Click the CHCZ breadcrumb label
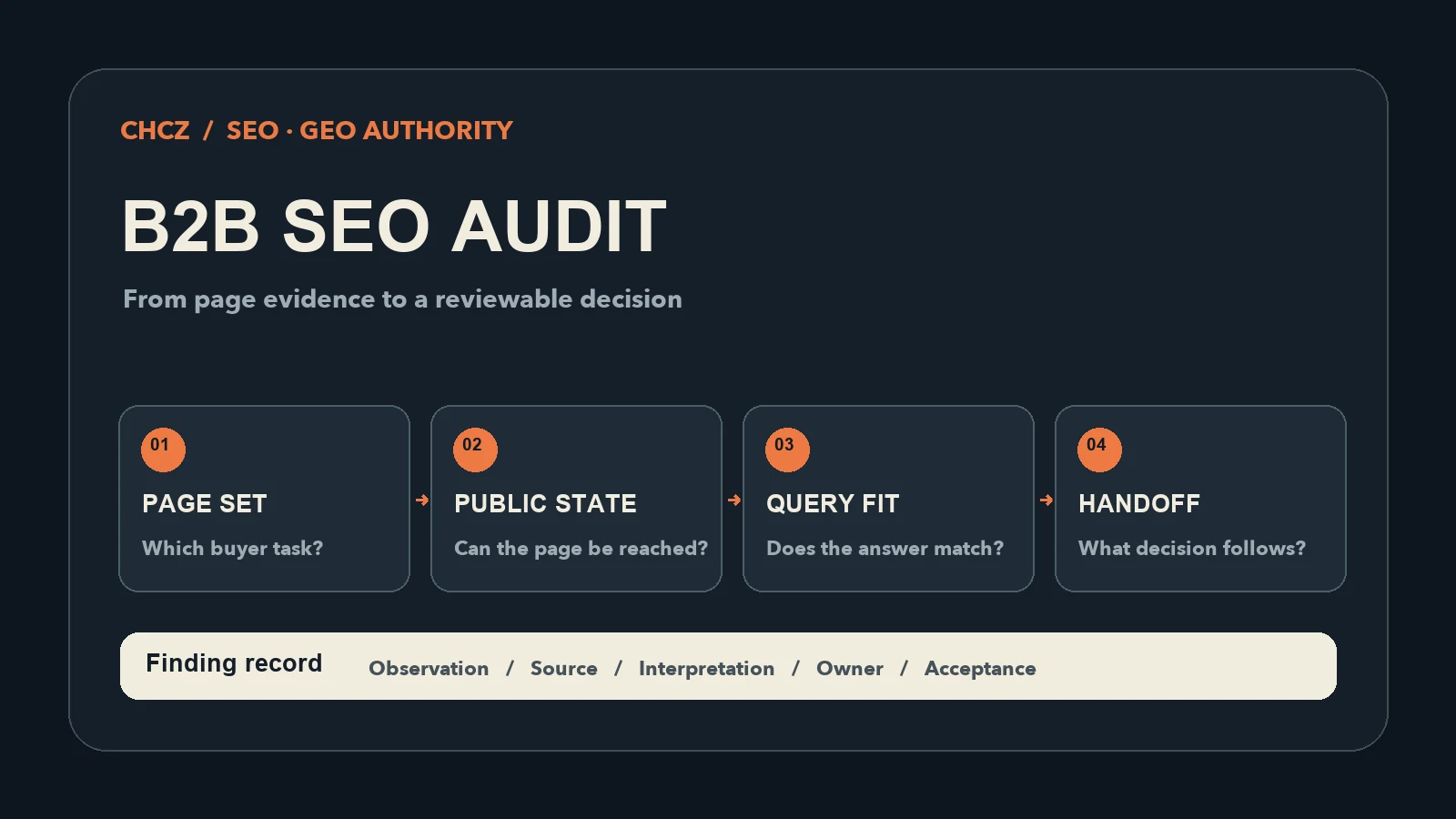 pos(155,130)
